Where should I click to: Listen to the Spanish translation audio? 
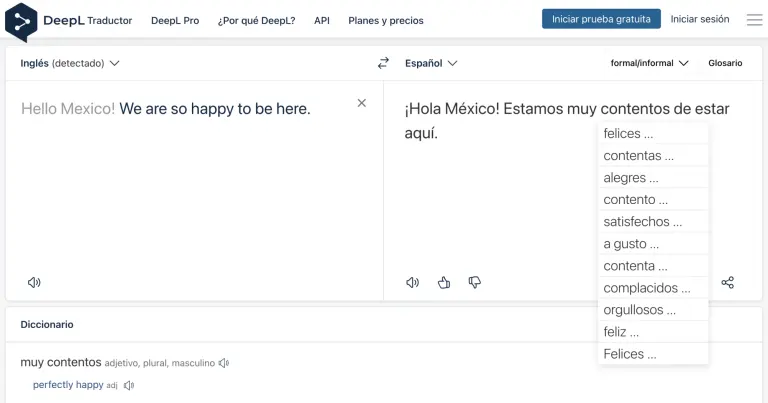[412, 282]
